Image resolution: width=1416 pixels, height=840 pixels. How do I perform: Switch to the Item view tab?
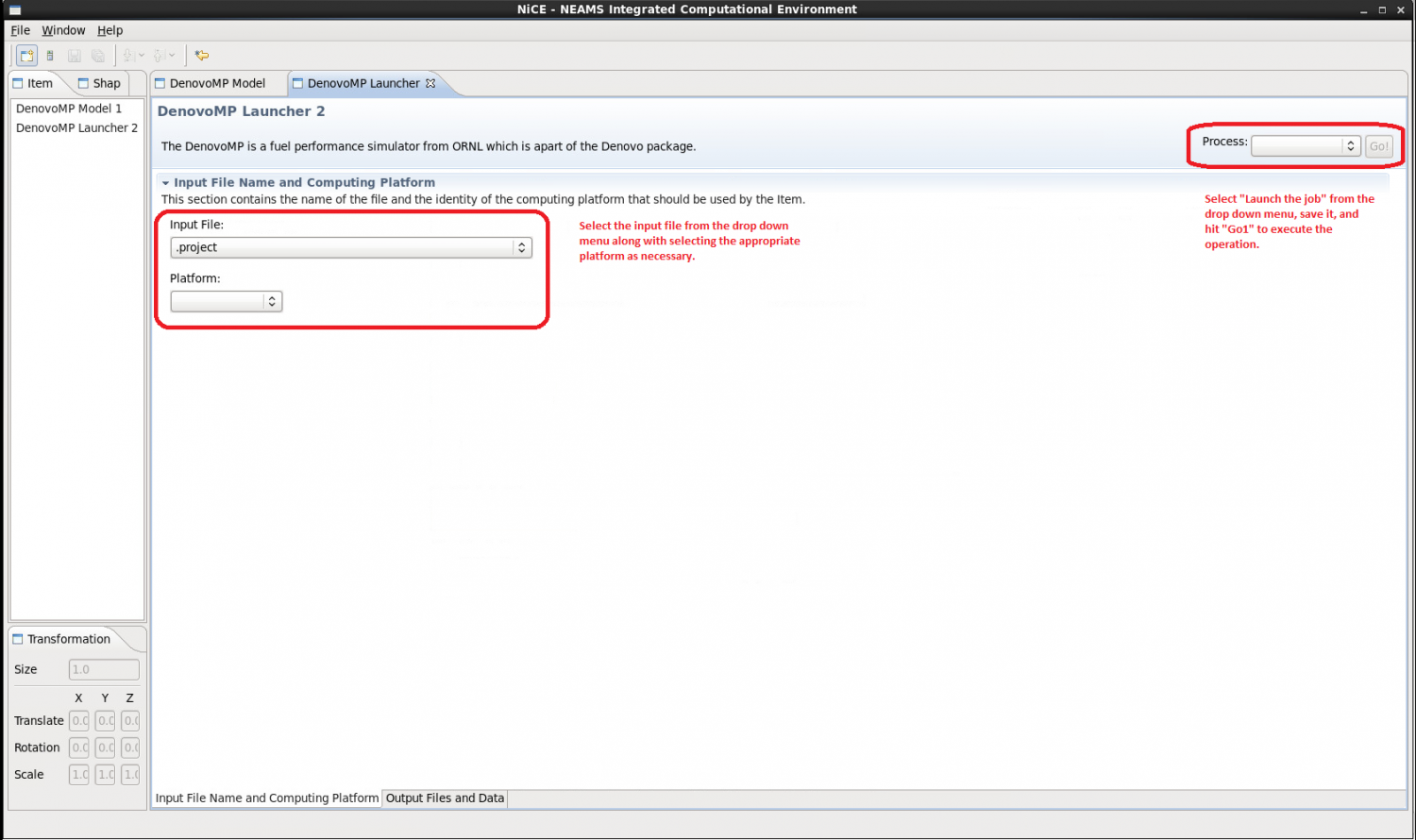32,83
